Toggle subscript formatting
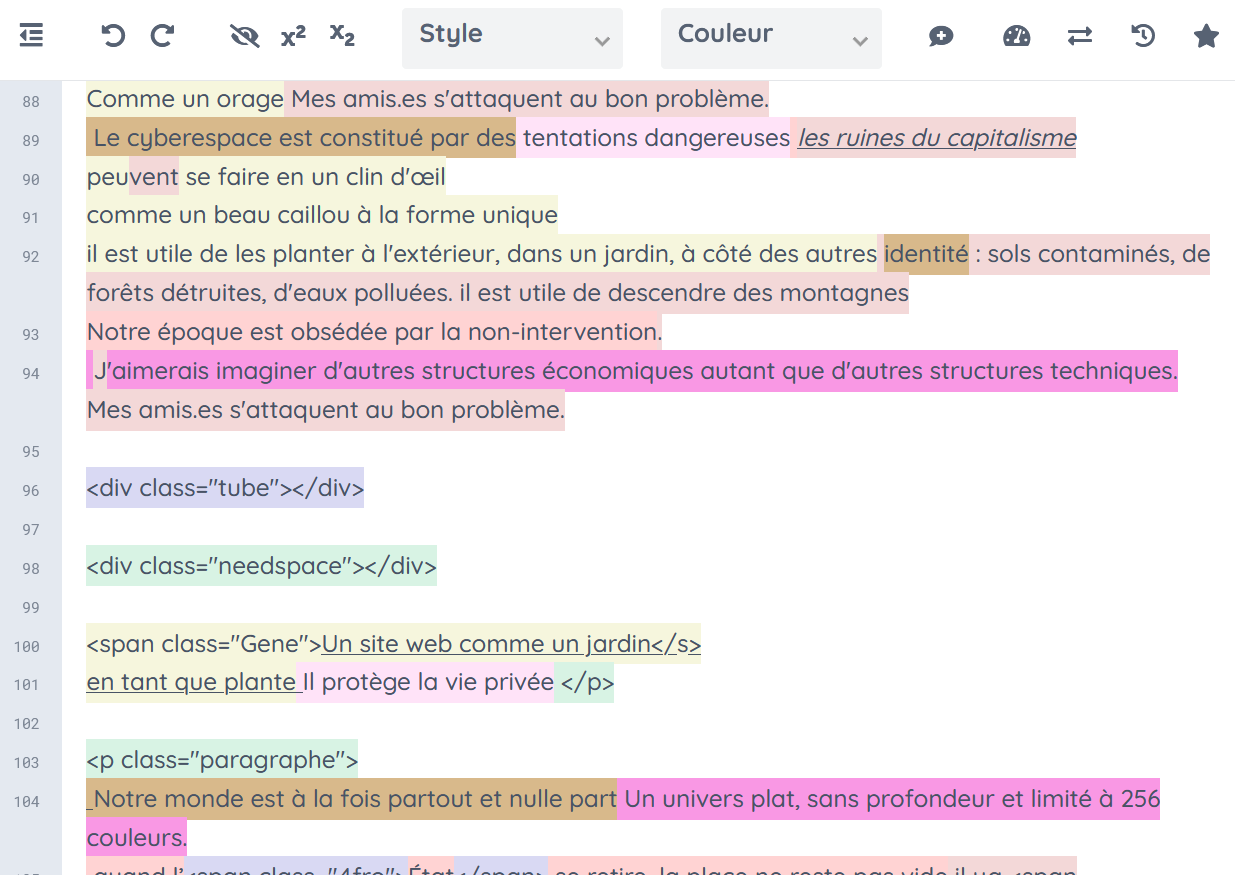The width and height of the screenshot is (1235, 875). tap(342, 36)
